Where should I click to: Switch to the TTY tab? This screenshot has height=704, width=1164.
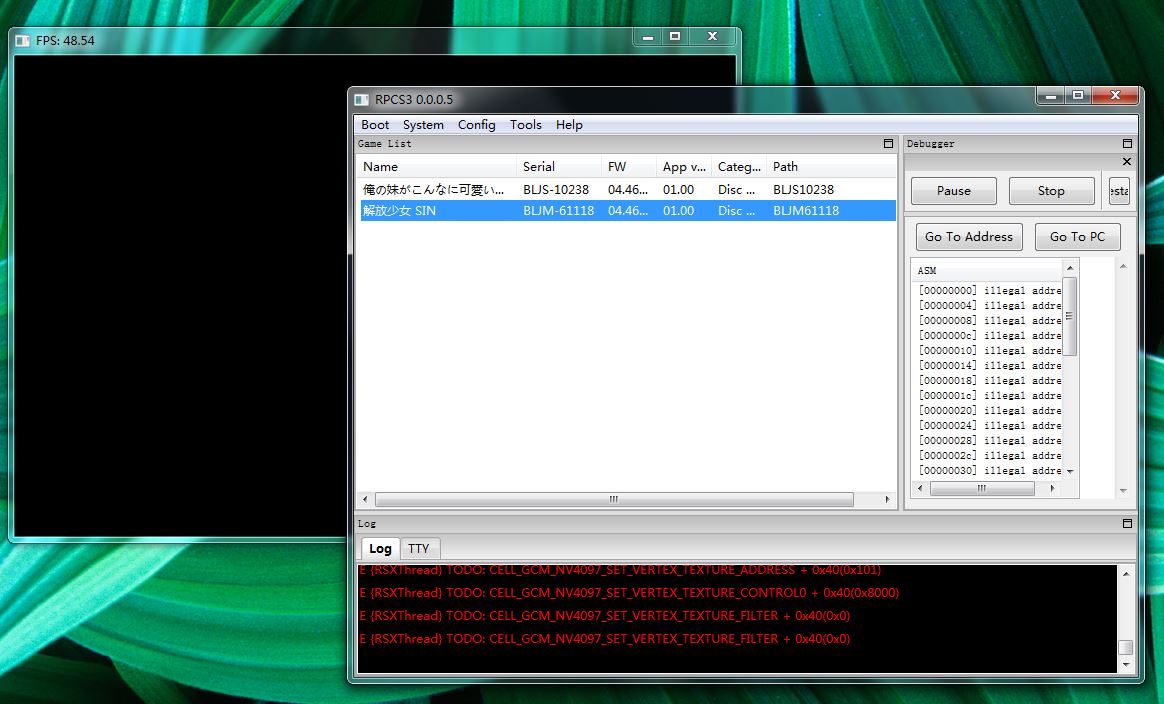418,548
